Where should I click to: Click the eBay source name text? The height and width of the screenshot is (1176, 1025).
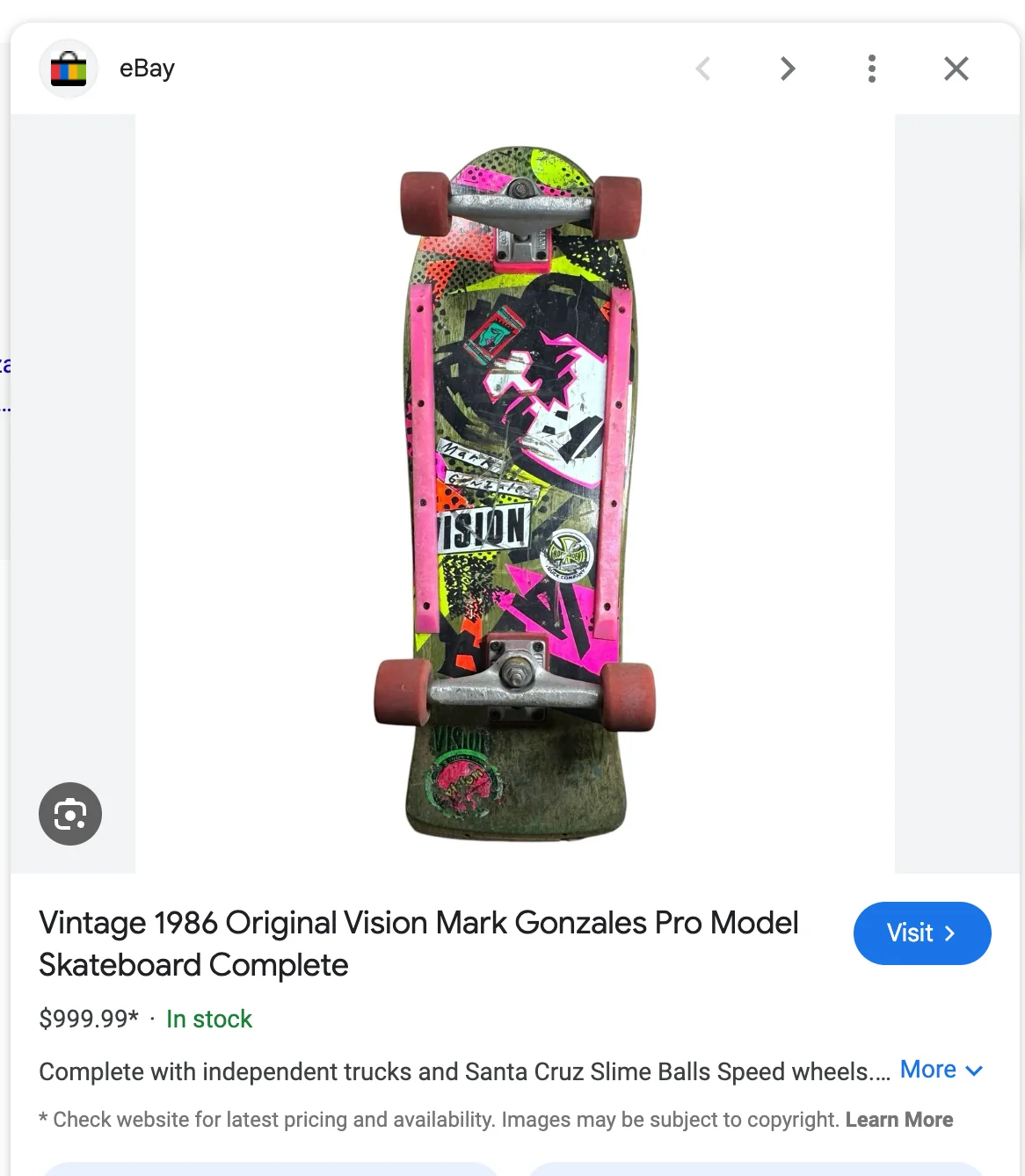146,68
